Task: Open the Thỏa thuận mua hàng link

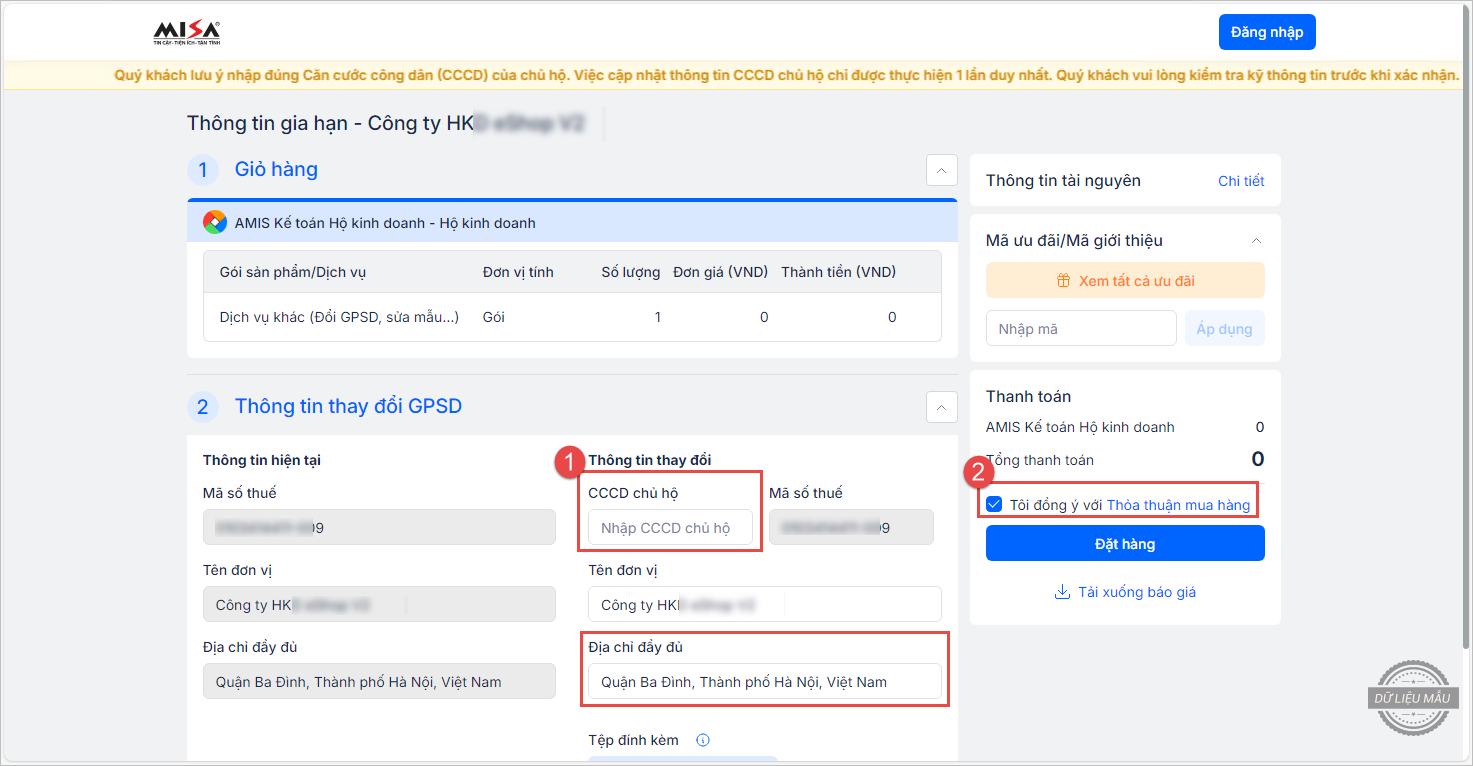Action: point(1178,505)
